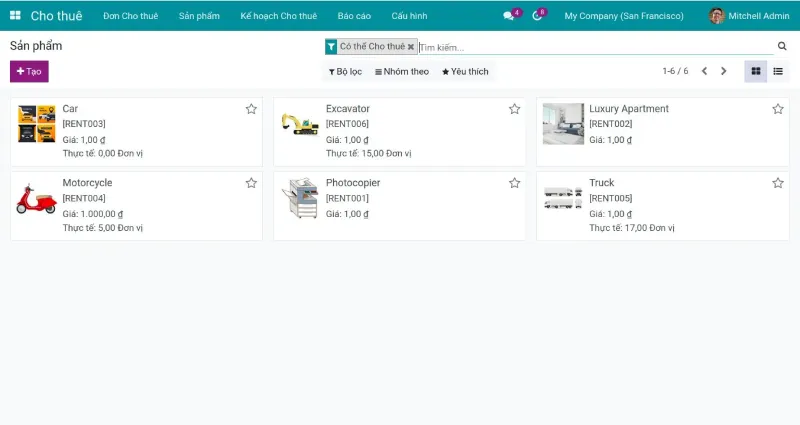This screenshot has width=800, height=425.
Task: Open the Báo cáo menu
Action: (x=354, y=16)
